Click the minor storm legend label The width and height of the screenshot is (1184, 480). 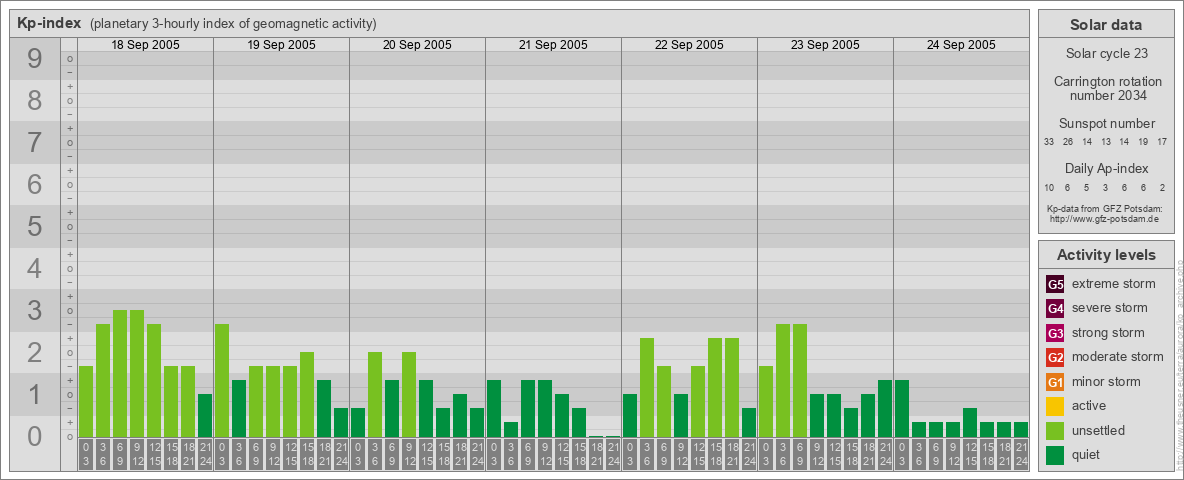(x=1106, y=381)
